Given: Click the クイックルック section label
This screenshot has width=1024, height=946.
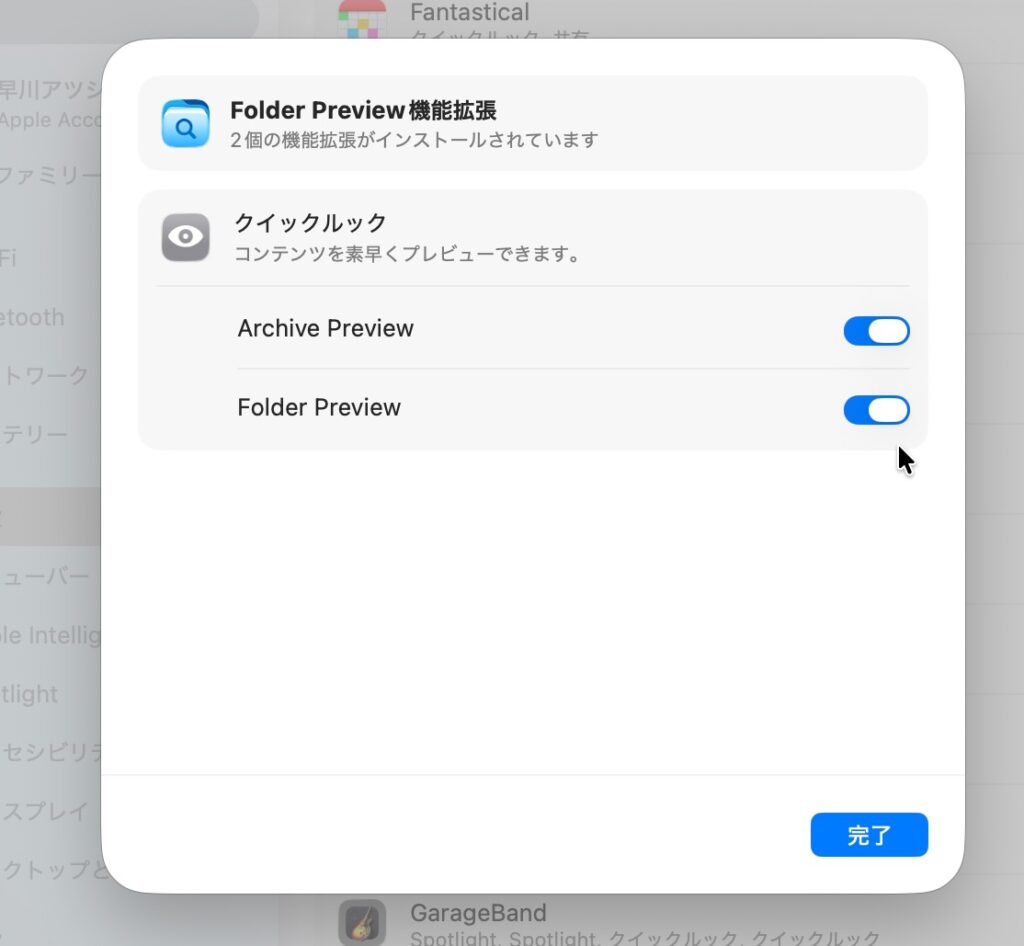Looking at the screenshot, I should click(x=311, y=223).
